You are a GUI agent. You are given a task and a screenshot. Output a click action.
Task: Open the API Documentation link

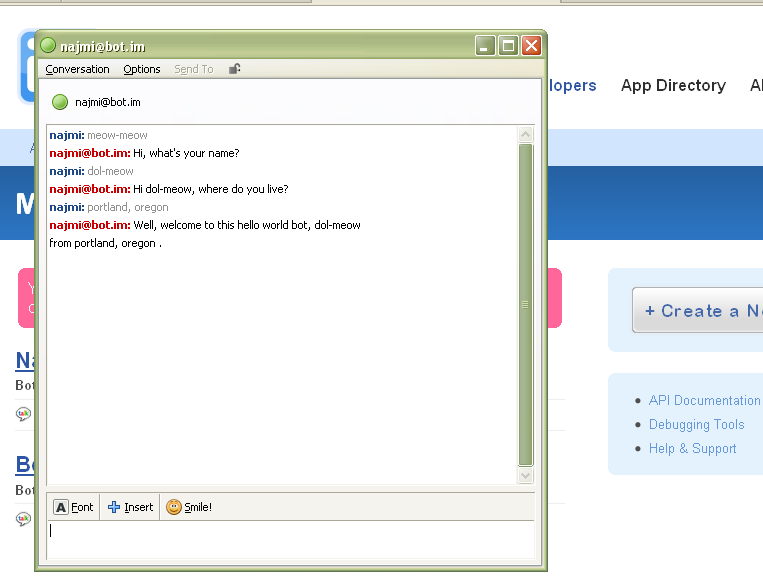pos(704,400)
